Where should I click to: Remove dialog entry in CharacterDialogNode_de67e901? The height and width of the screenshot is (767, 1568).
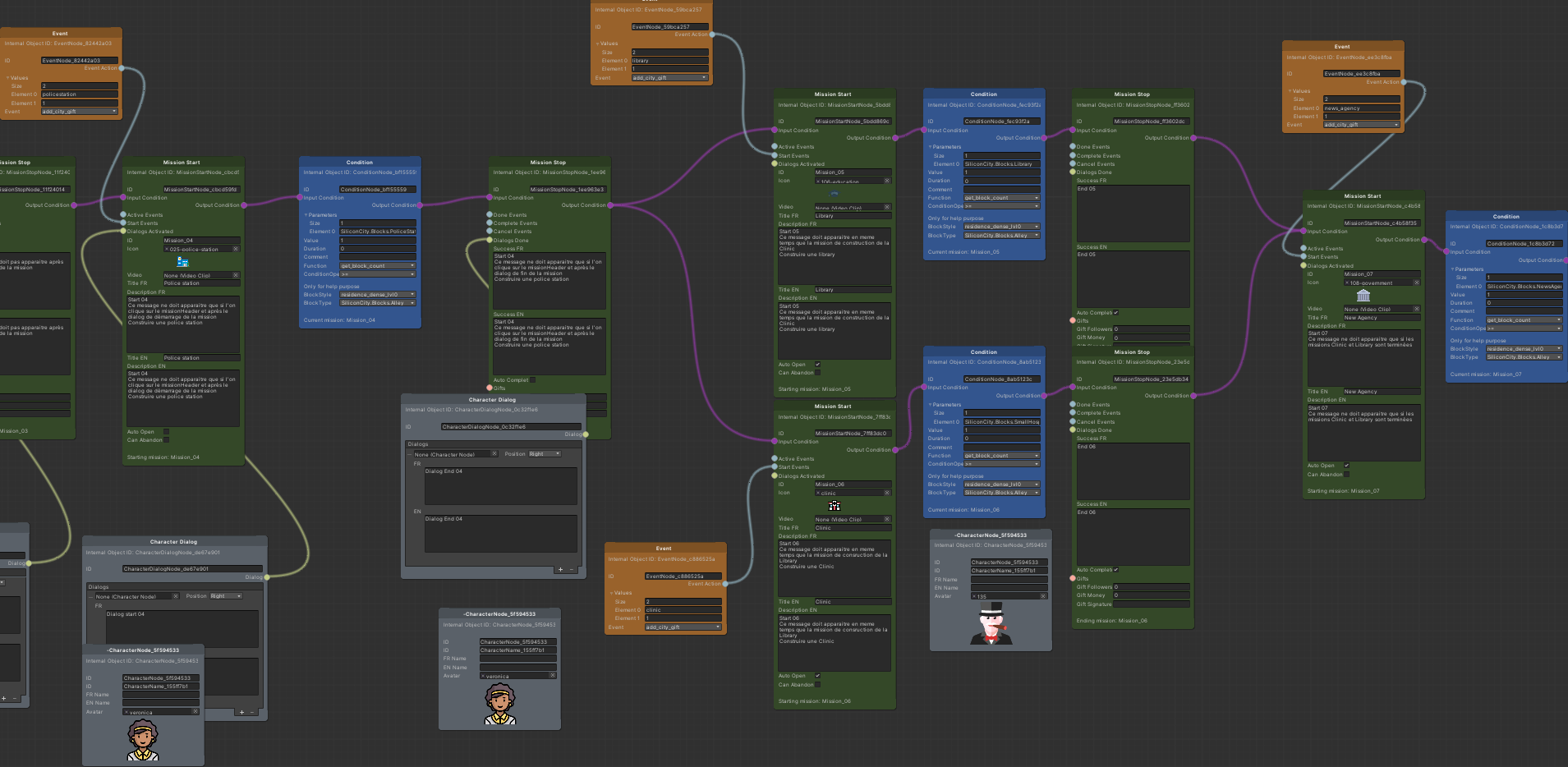[252, 712]
